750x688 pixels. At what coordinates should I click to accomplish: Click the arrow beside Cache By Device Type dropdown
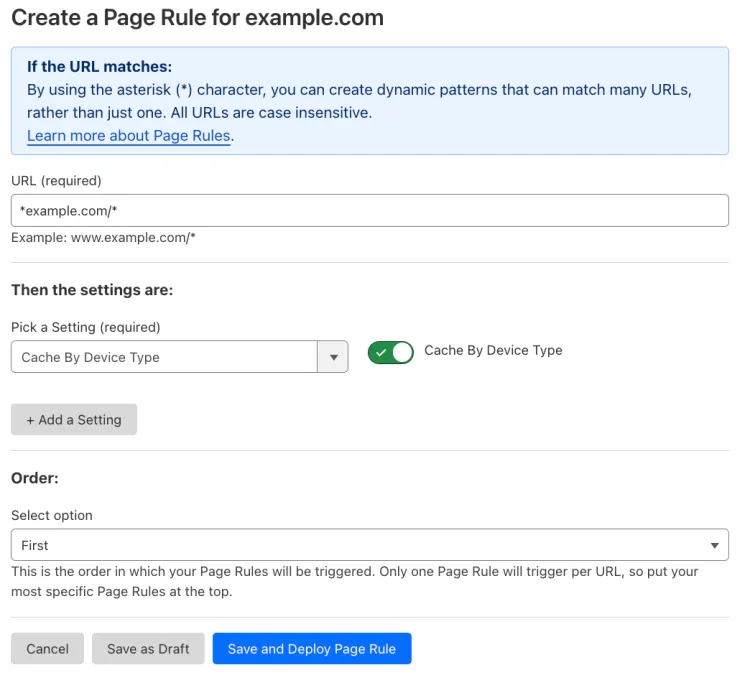click(332, 357)
